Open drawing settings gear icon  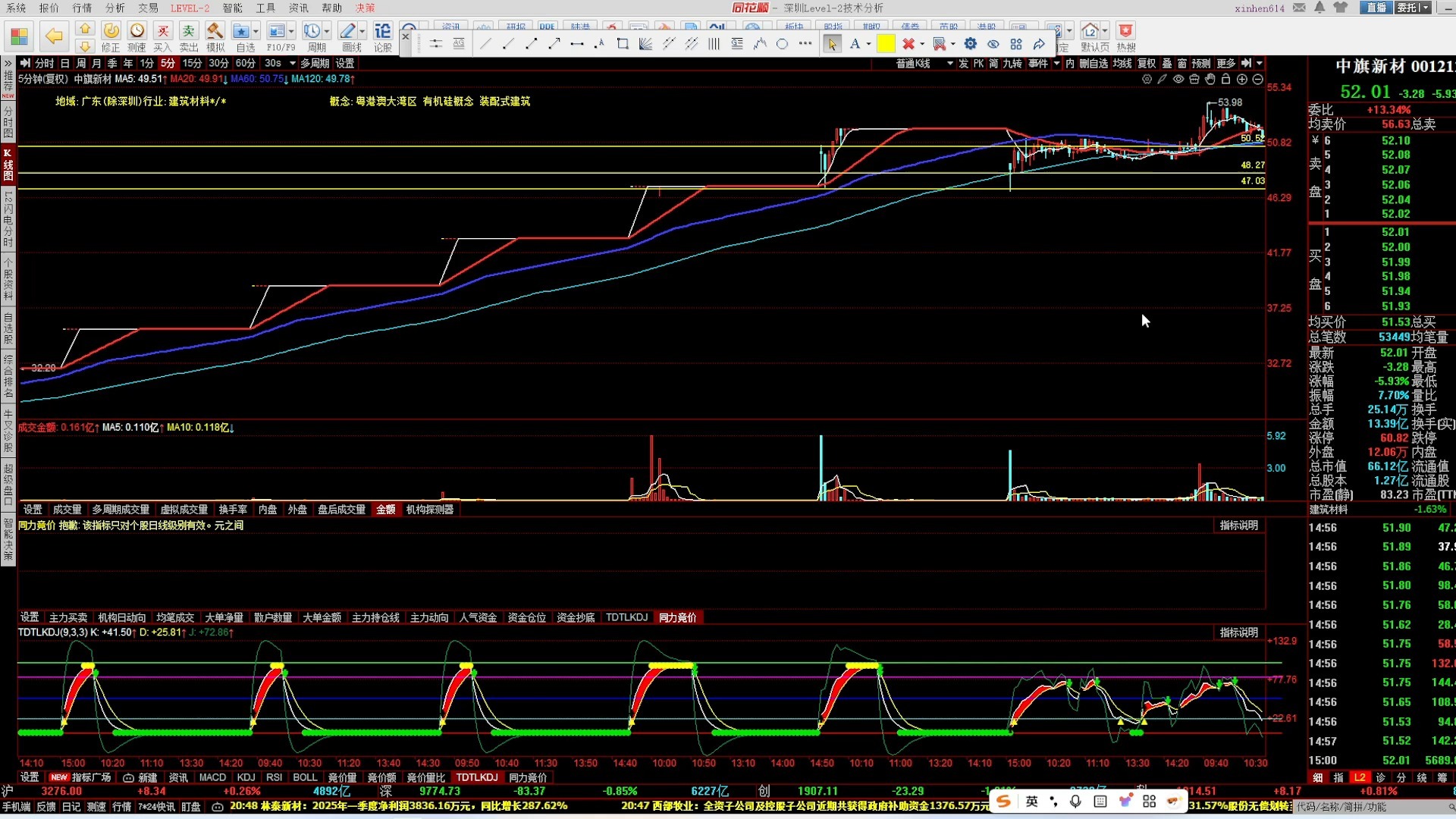(970, 44)
